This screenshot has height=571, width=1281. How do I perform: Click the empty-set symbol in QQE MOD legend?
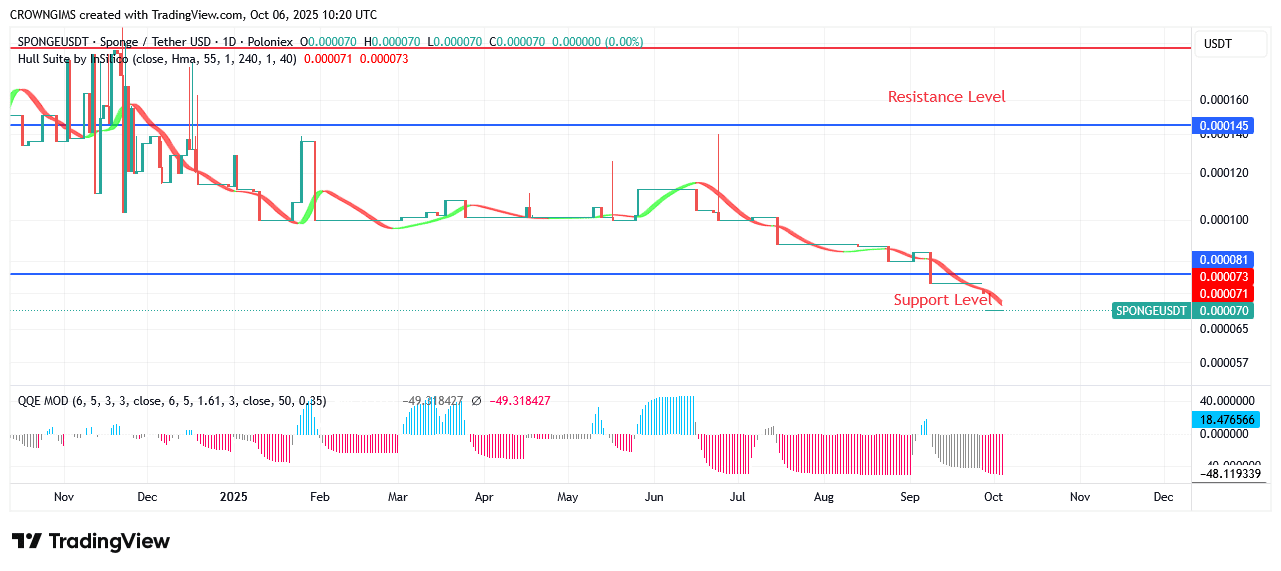[x=476, y=401]
